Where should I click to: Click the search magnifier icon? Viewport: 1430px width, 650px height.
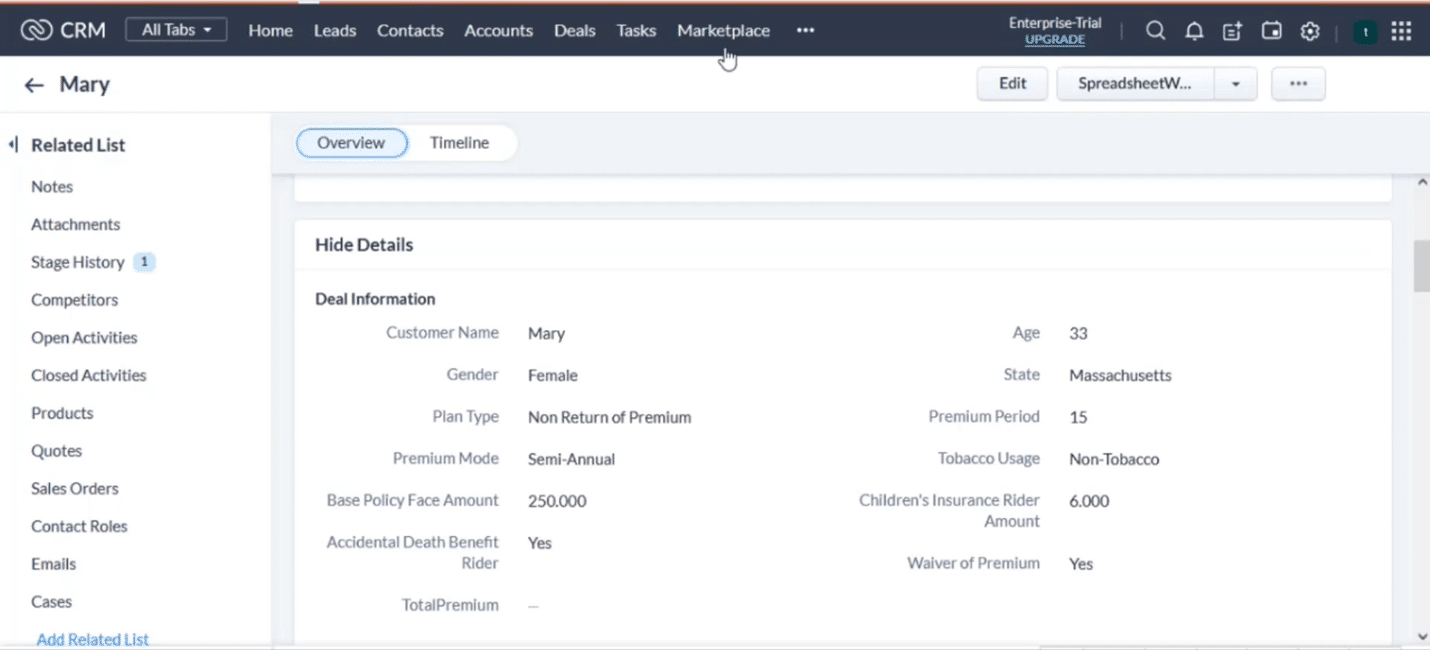(1155, 31)
